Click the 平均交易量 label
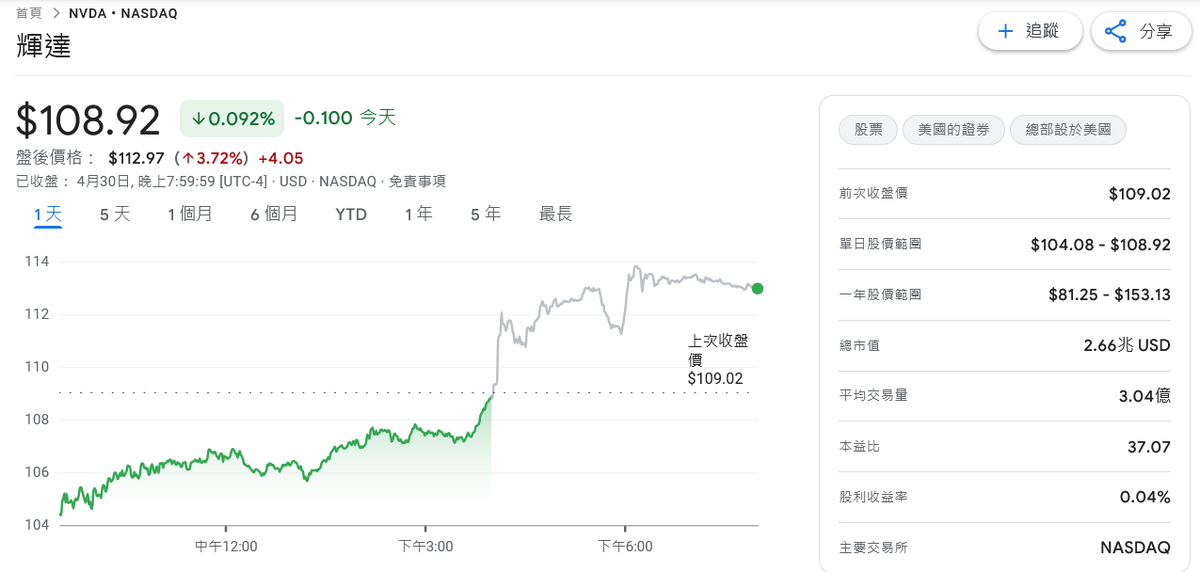Image resolution: width=1200 pixels, height=572 pixels. (x=874, y=396)
